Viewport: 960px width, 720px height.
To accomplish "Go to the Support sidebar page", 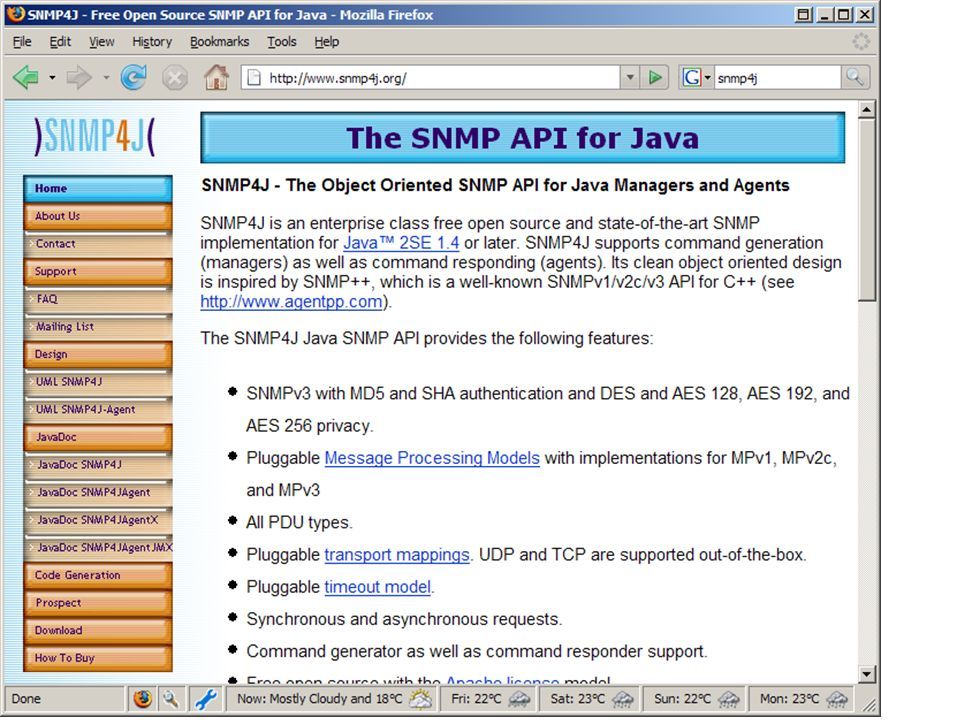I will click(98, 271).
